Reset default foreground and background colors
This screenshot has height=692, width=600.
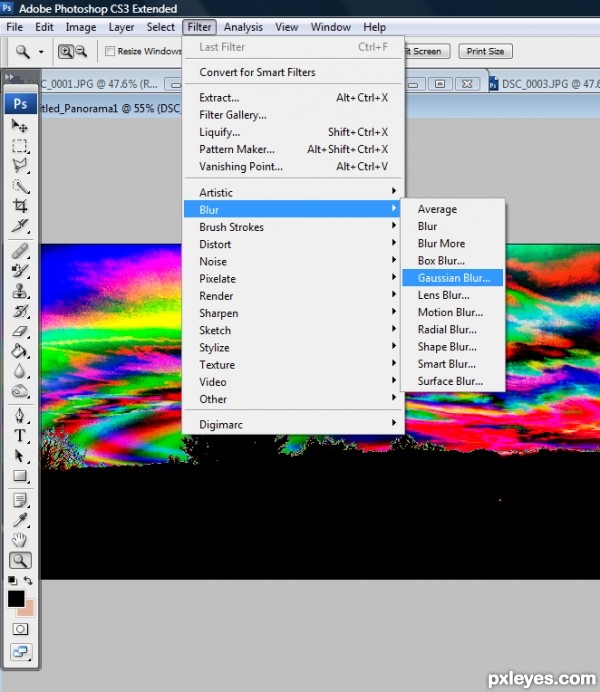point(12,580)
